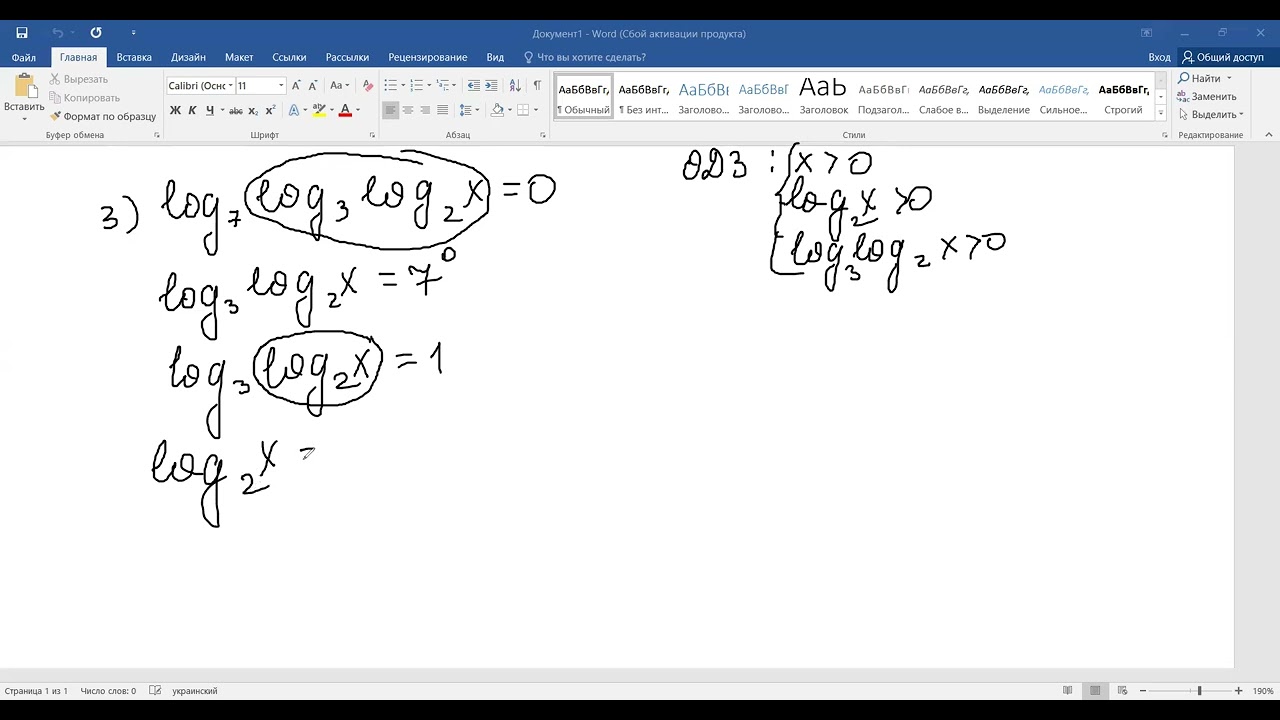Click the zoom slider in the status bar
1280x720 pixels.
tap(1199, 691)
